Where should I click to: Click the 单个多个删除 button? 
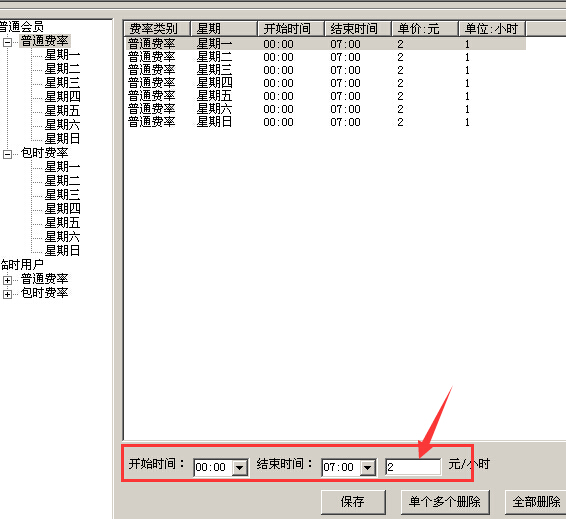445,502
